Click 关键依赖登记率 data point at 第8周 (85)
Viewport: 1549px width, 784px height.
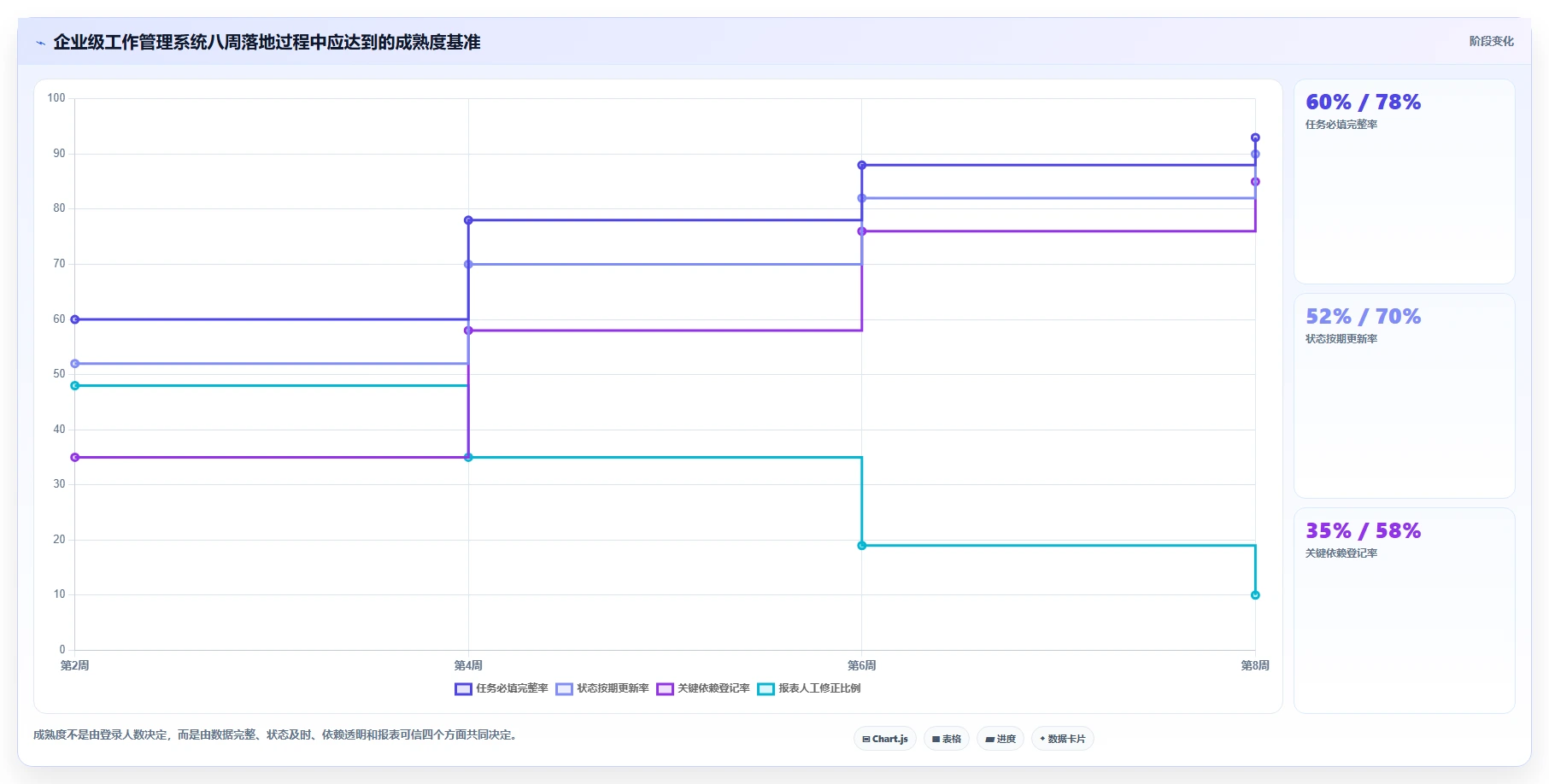pos(1255,182)
